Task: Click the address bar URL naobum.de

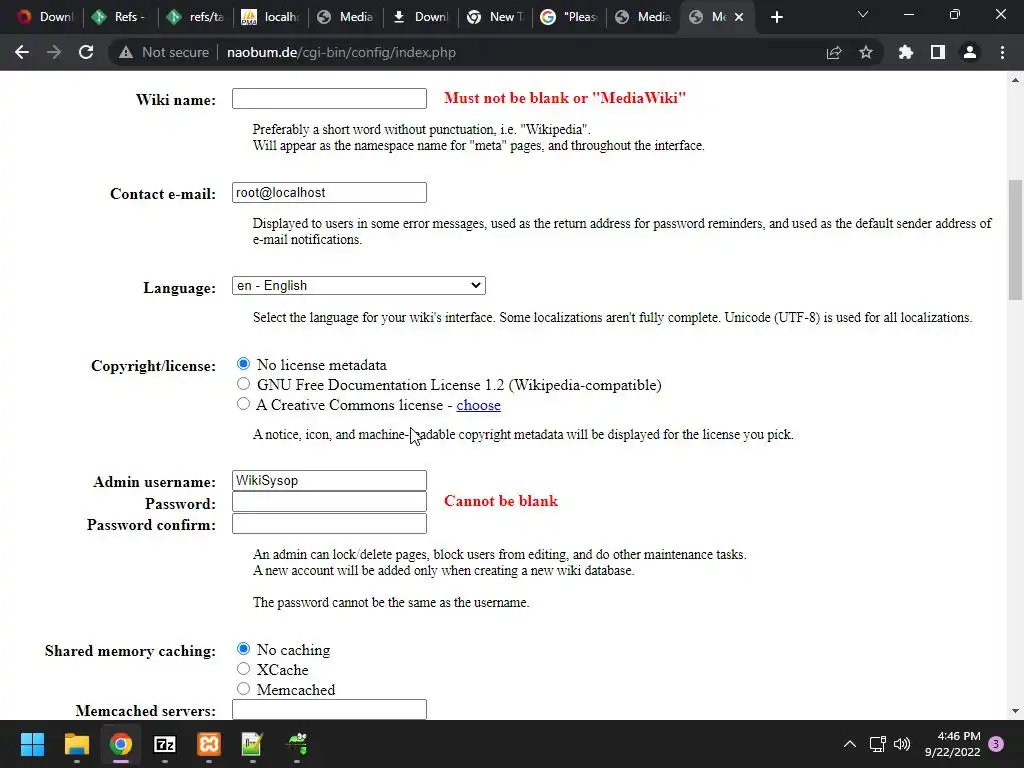Action: click(341, 52)
